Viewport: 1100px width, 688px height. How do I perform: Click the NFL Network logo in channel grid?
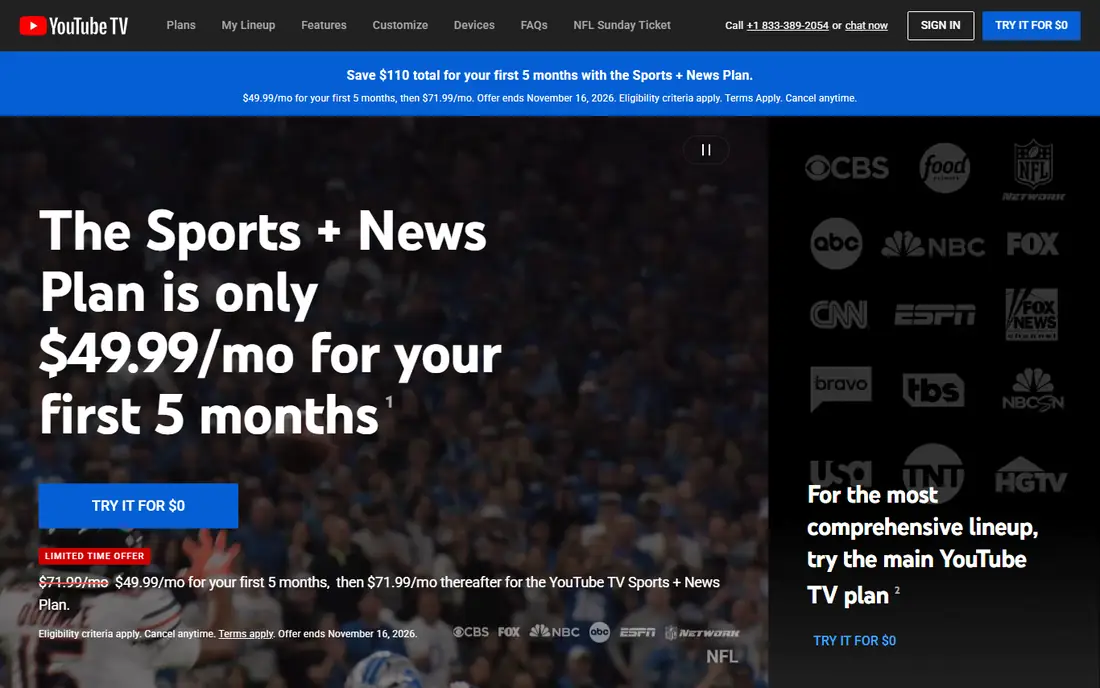[1033, 170]
